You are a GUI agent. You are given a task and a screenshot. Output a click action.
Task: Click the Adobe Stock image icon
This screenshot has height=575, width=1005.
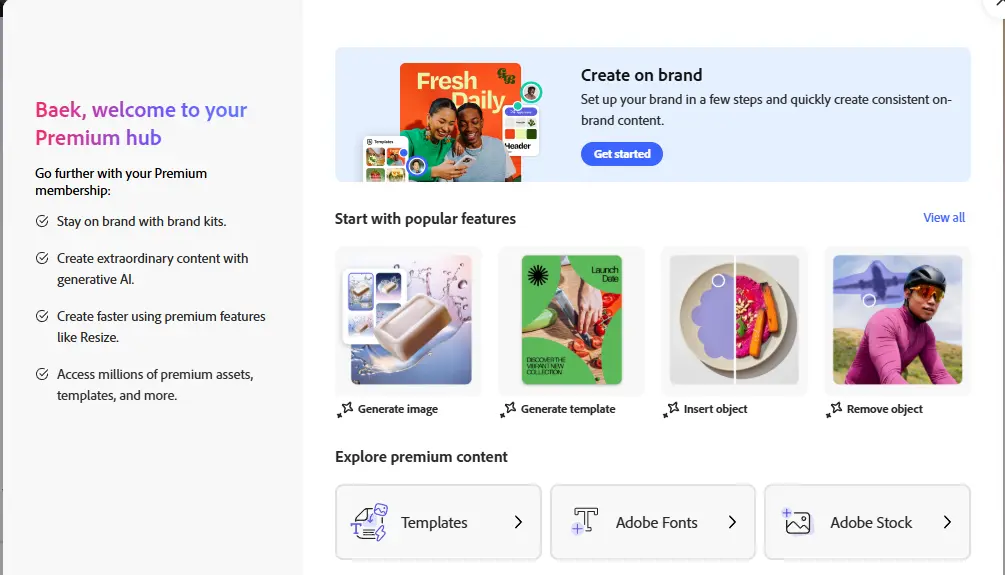(x=797, y=521)
